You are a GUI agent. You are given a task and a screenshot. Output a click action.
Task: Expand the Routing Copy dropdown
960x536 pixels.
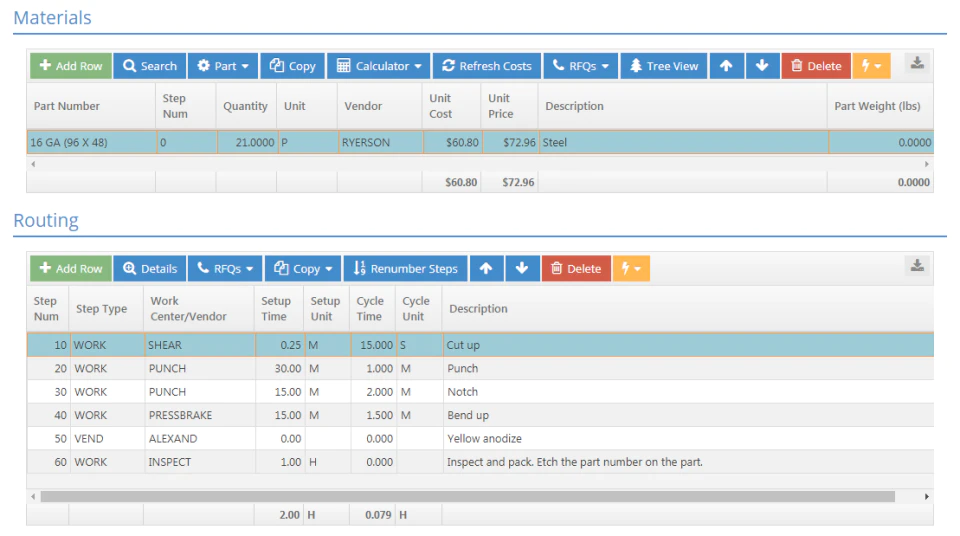pyautogui.click(x=303, y=268)
